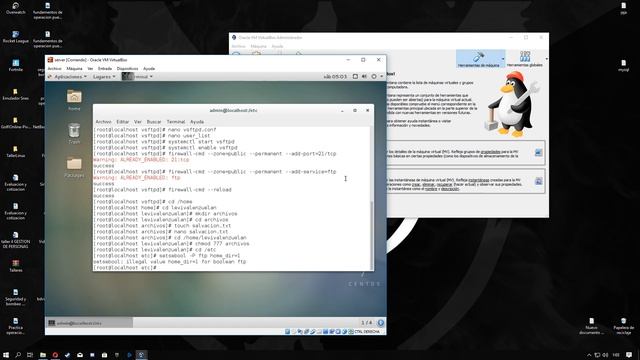This screenshot has width=640, height=360.
Task: Click the workspace switcher showing 1 / 4
Action: pyautogui.click(x=367, y=323)
